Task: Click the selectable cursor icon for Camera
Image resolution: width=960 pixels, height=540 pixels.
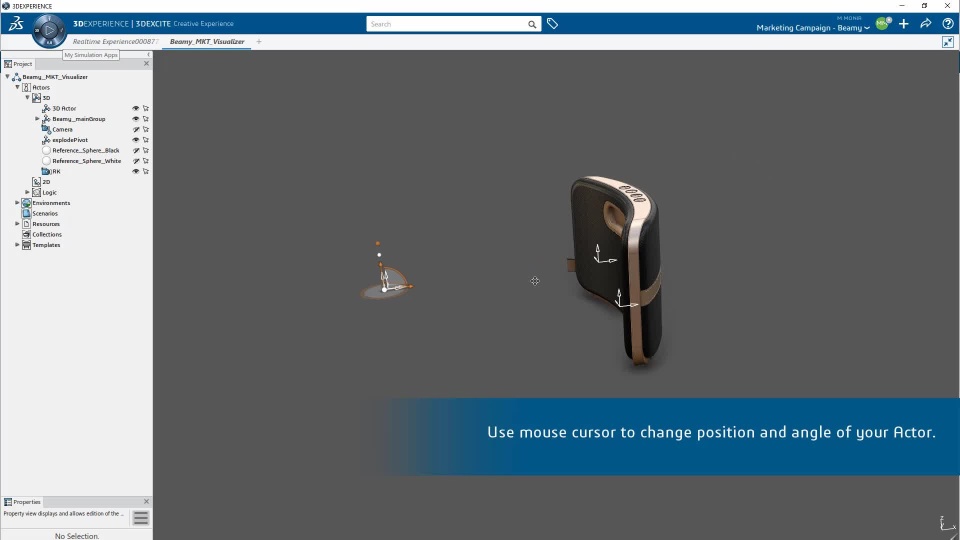Action: 146,129
